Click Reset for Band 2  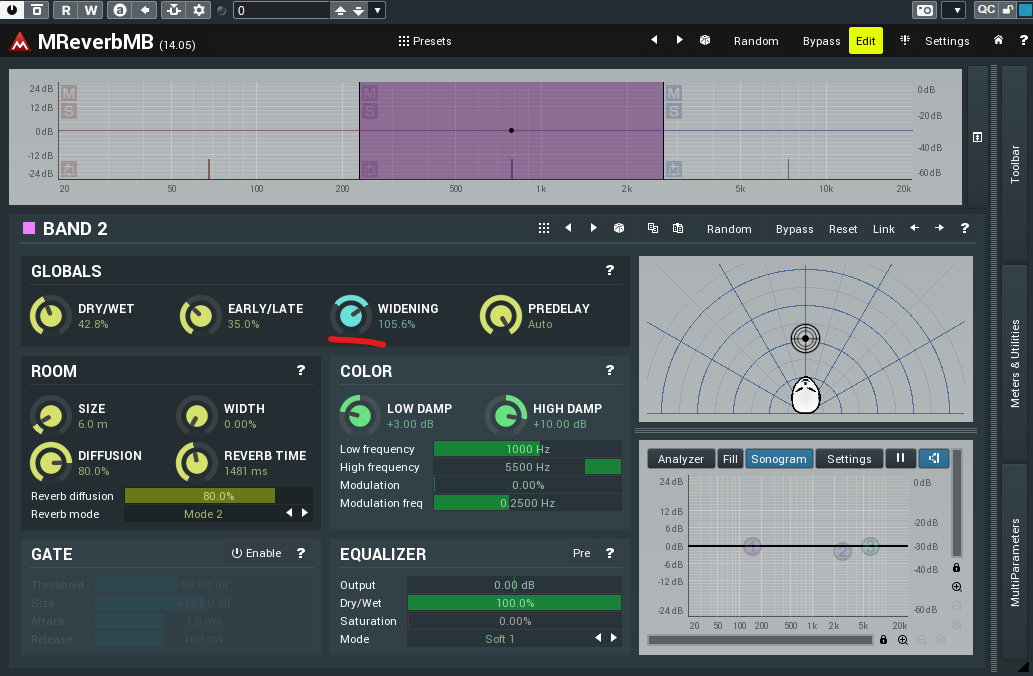843,229
